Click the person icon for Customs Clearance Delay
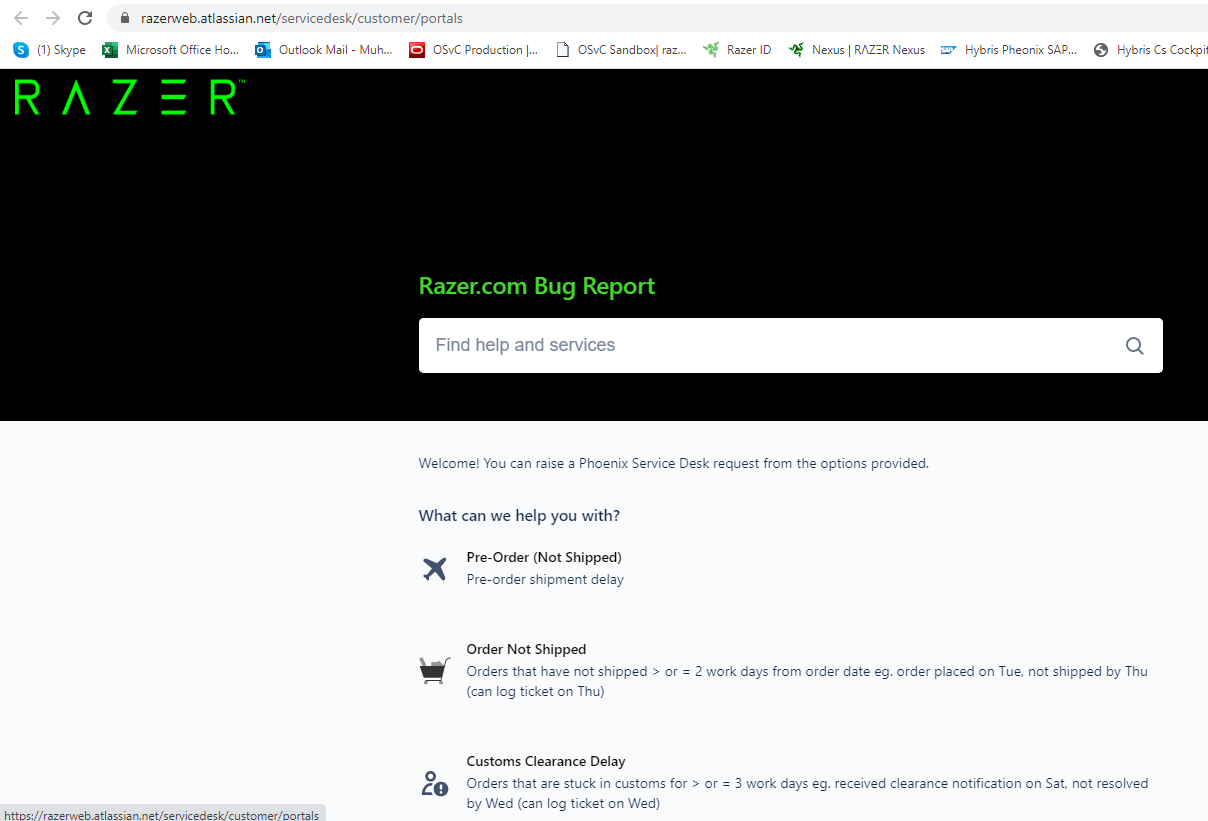The image size is (1208, 821). (x=434, y=784)
